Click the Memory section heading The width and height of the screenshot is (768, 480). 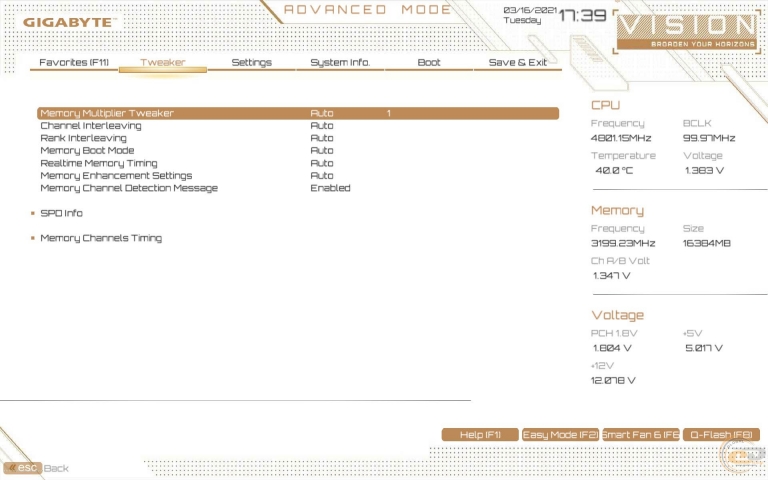pos(617,211)
